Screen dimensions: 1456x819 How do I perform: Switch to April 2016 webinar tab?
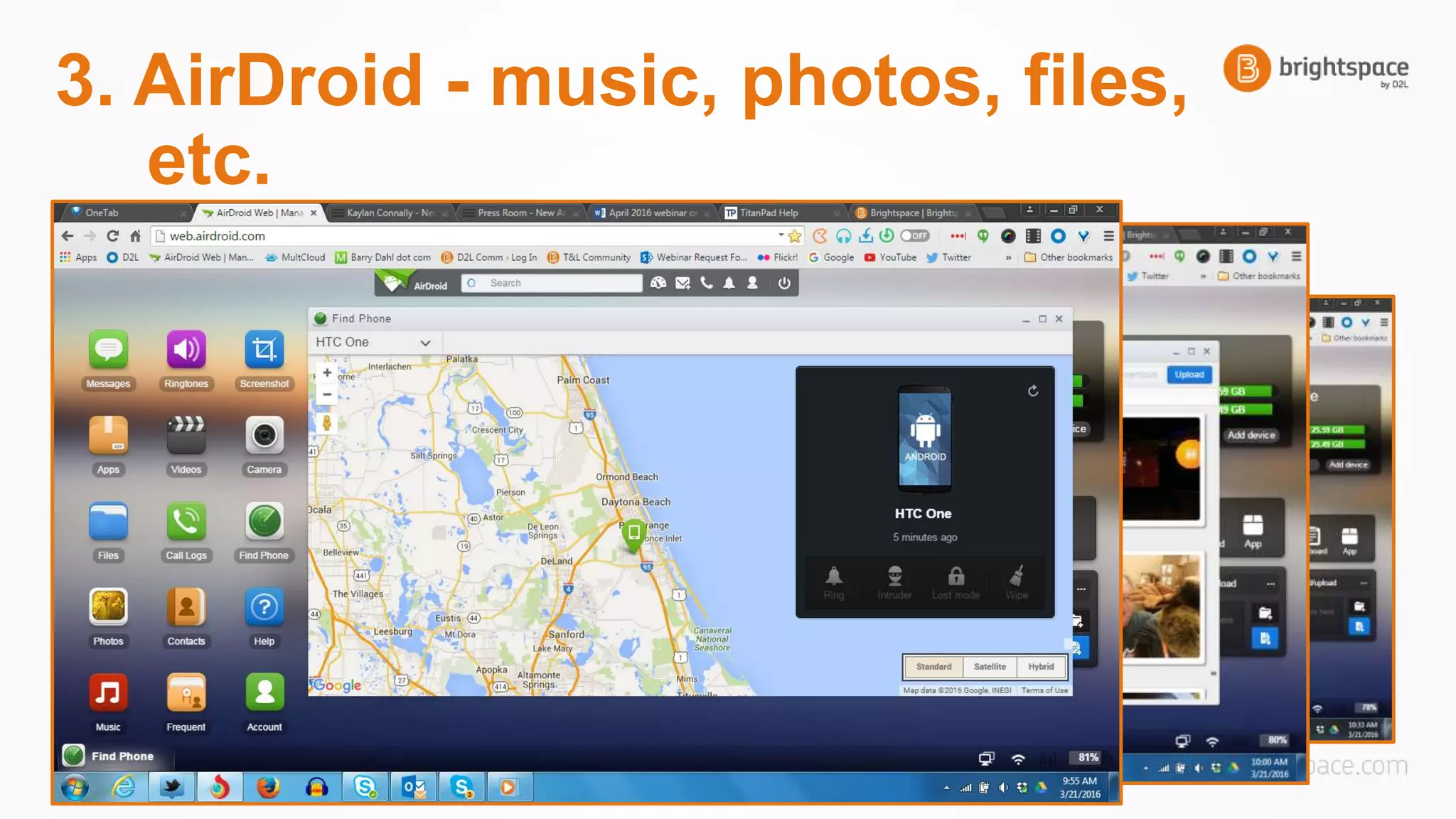(x=651, y=213)
